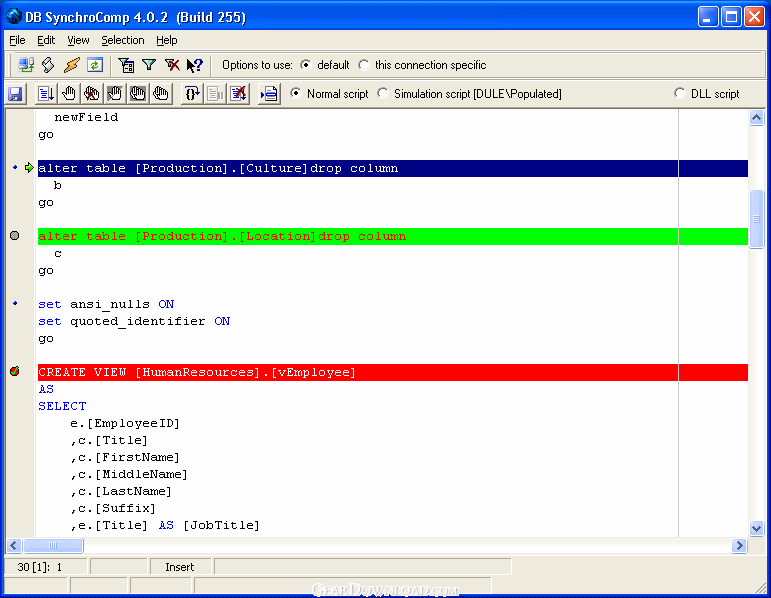Screen dimensions: 771x598
Task: Click the grayed-out document toolbar icon
Action: [x=215, y=93]
